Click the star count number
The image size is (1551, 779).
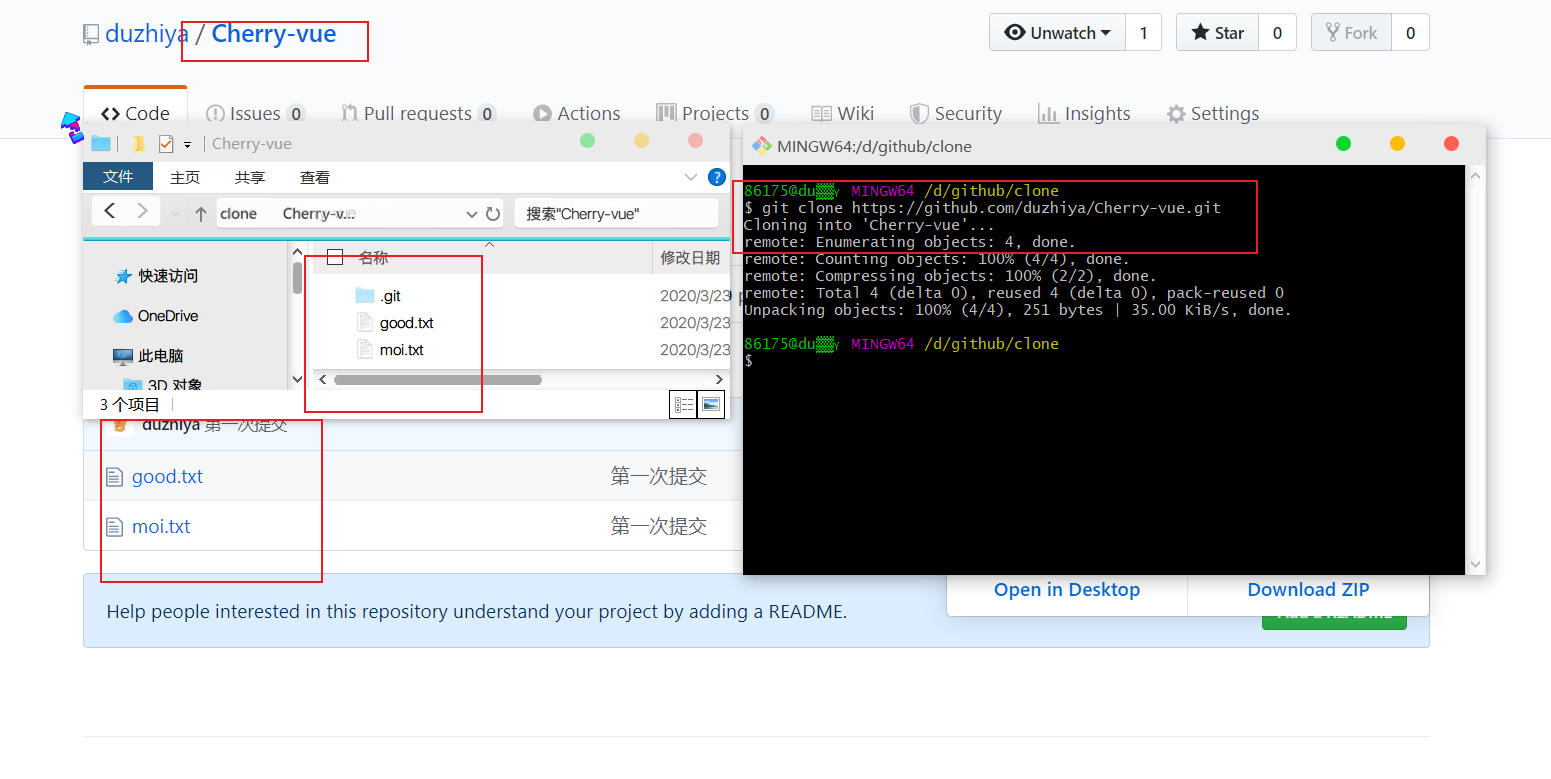[1277, 33]
